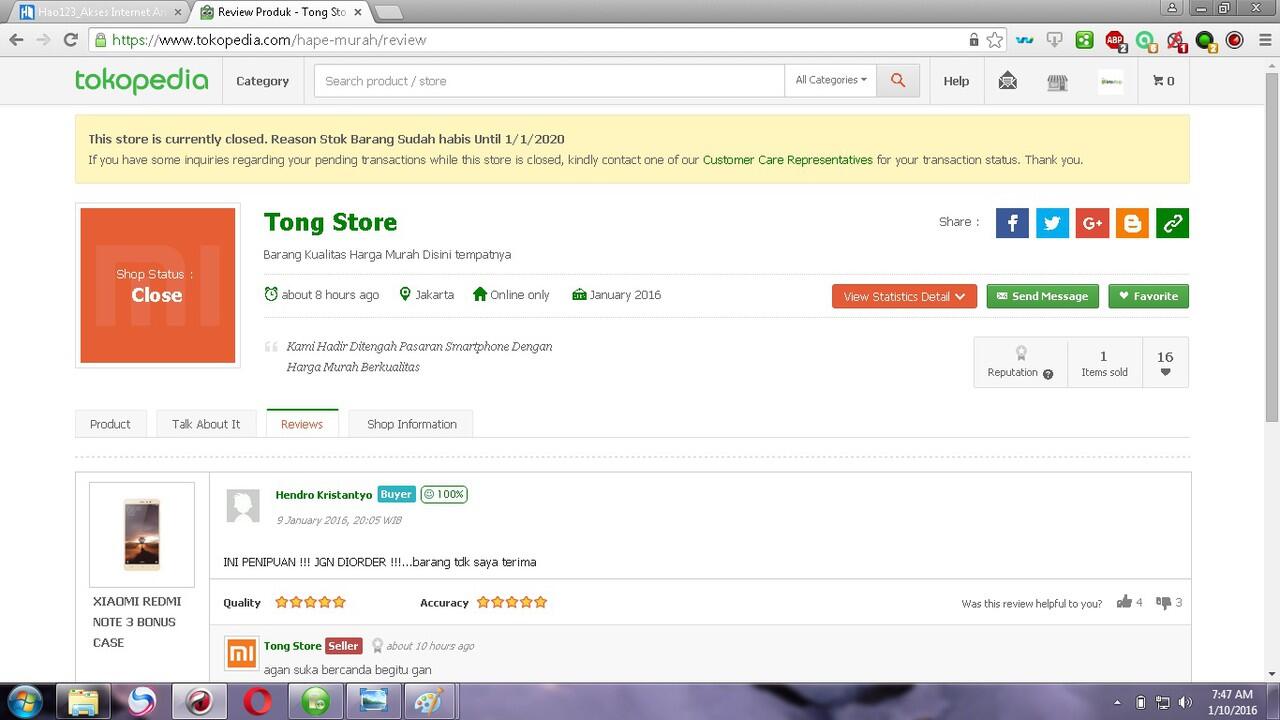The image size is (1280, 720).
Task: Click the Accuracy star rating
Action: 512,602
